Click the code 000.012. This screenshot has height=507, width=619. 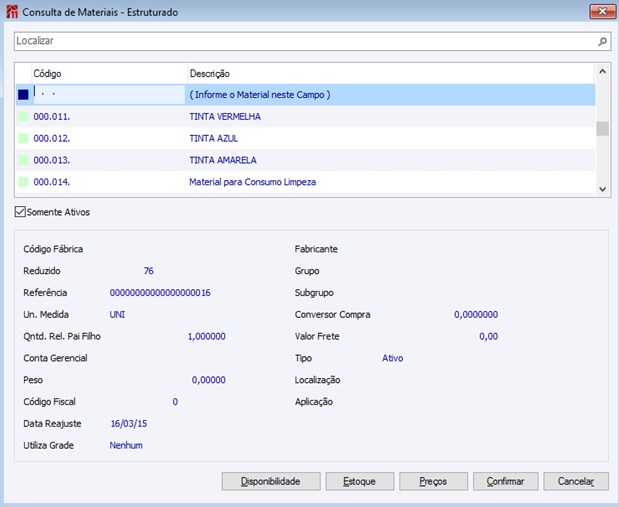click(x=52, y=138)
